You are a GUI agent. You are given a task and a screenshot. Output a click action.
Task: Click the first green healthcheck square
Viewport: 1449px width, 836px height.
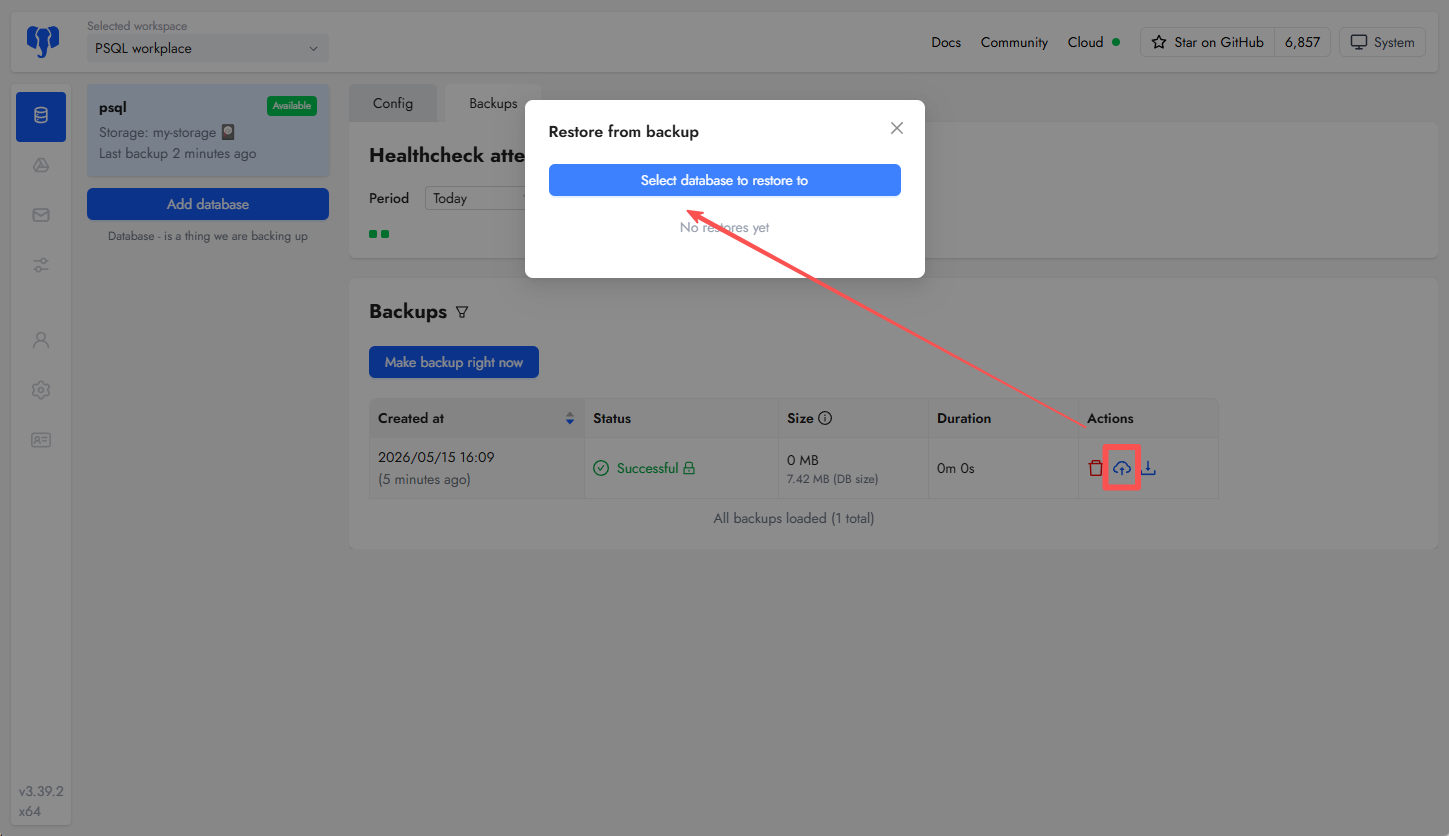point(373,234)
